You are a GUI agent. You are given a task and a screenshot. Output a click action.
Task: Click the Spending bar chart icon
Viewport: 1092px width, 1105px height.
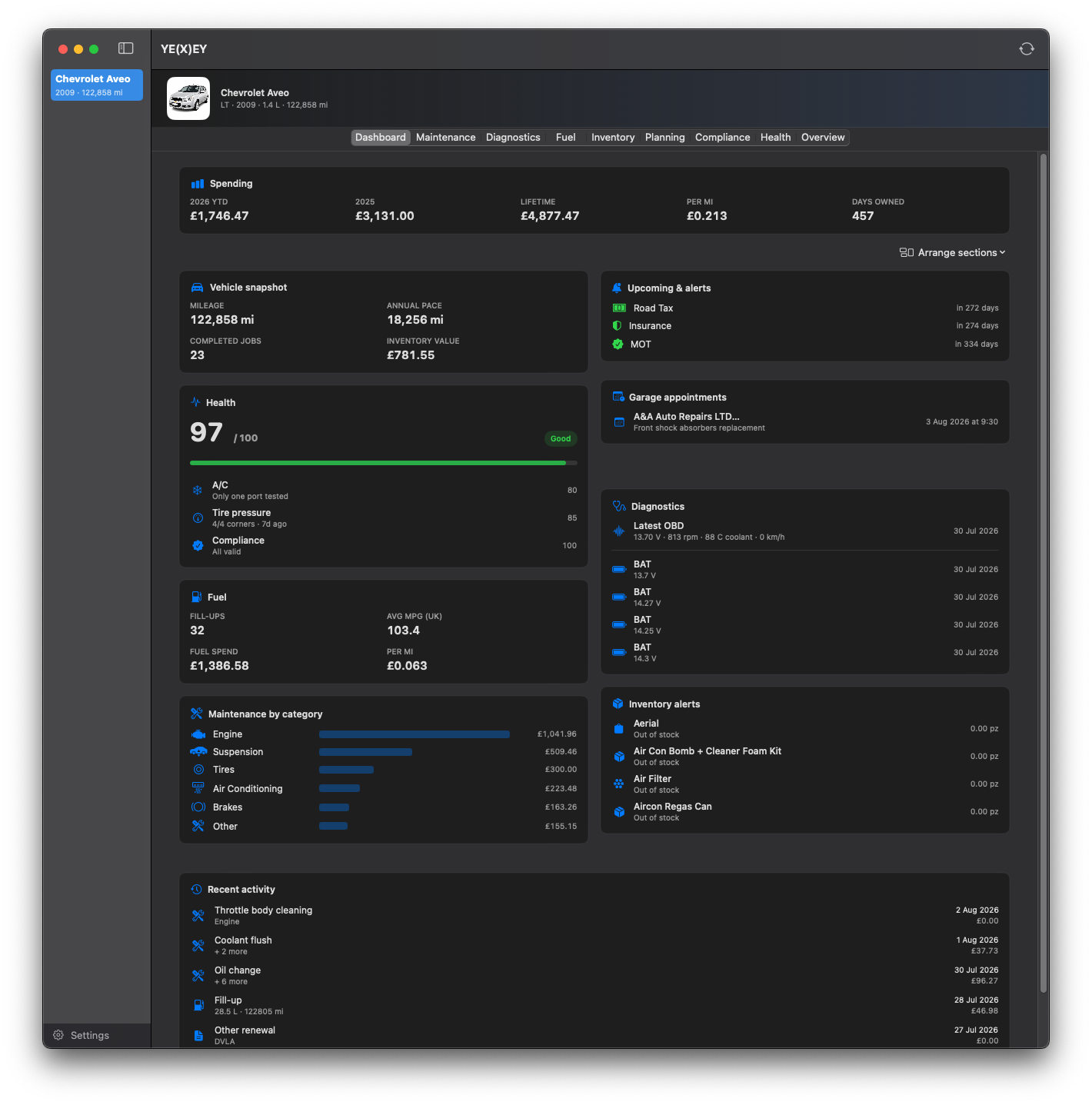(x=198, y=184)
